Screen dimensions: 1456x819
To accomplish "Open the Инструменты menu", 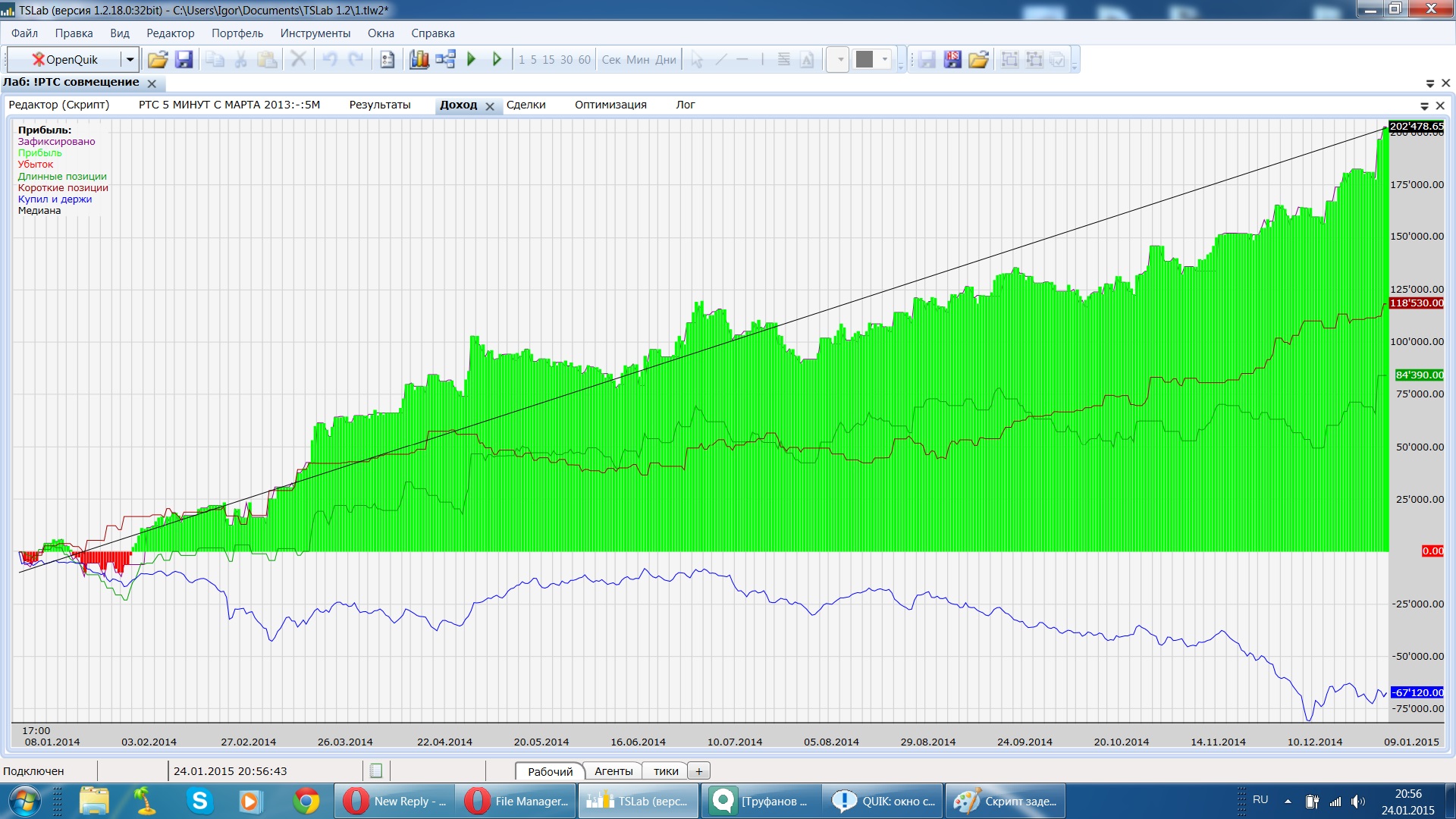I will pyautogui.click(x=315, y=33).
